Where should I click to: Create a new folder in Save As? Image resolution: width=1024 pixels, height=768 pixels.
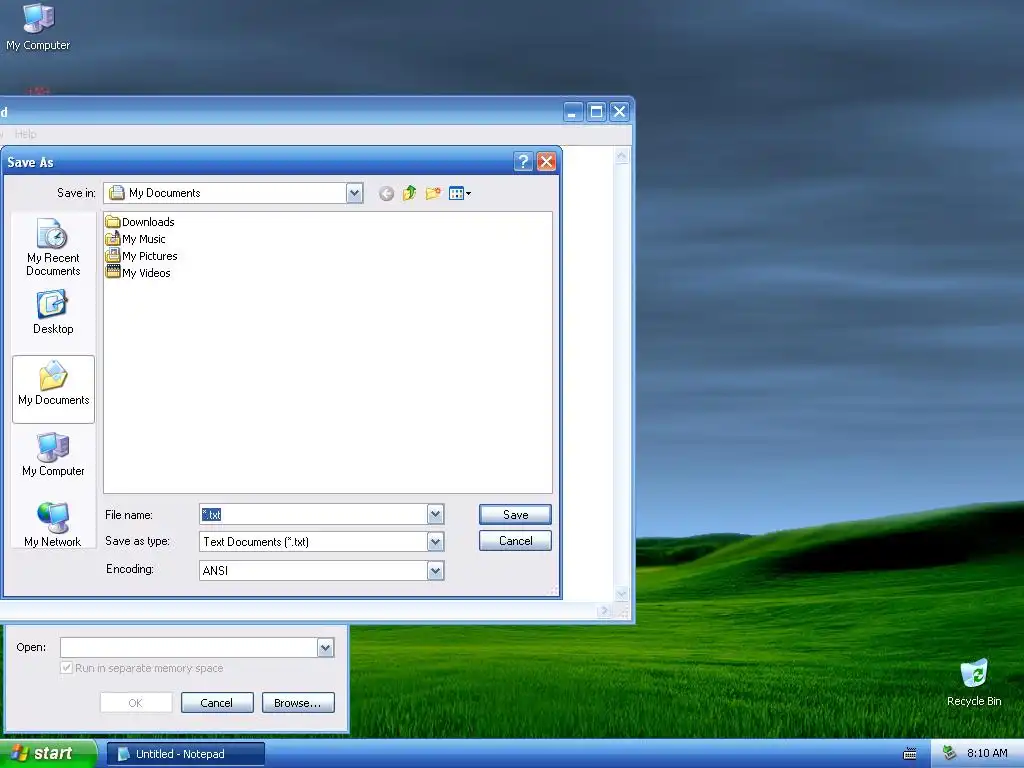(433, 193)
